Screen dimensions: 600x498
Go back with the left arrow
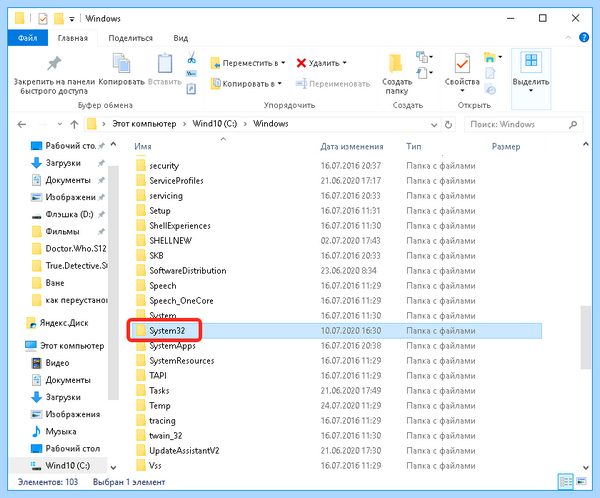(x=22, y=124)
